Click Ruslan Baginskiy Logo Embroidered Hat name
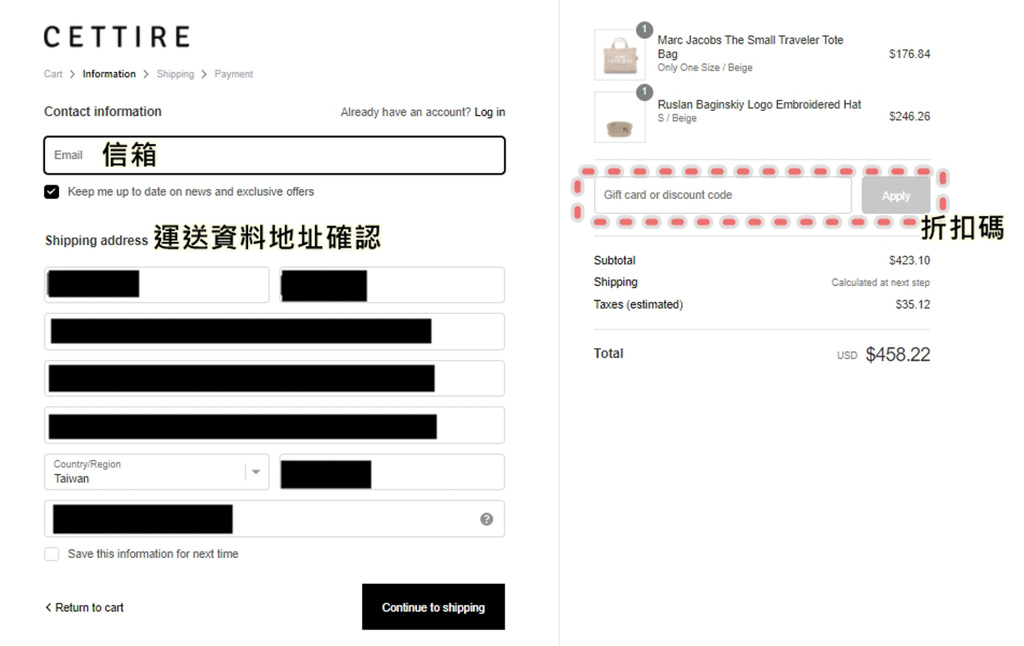The image size is (1024, 646). [x=759, y=105]
